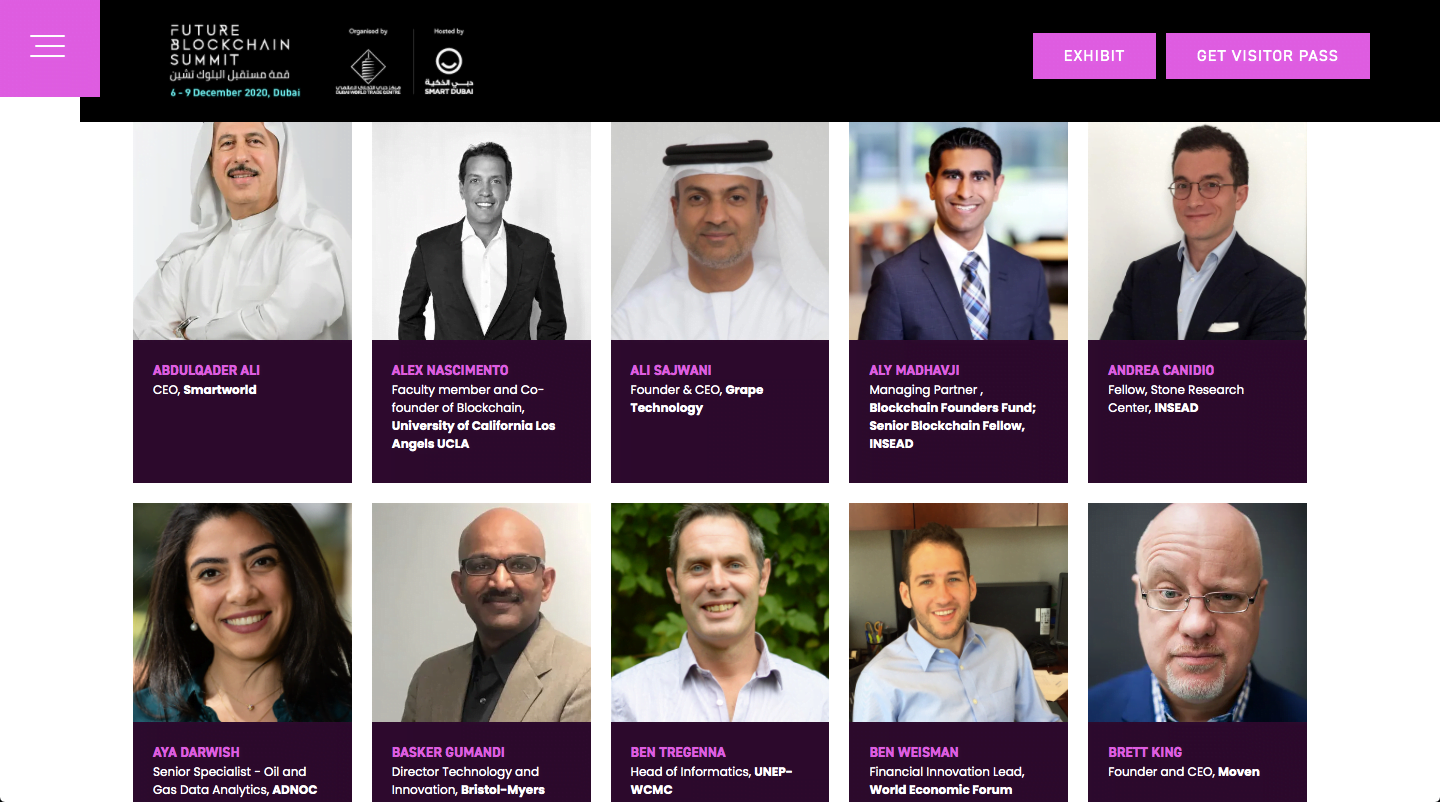Click the ALEX NASCIMENTO name link
Viewport: 1440px width, 802px height.
coord(450,370)
